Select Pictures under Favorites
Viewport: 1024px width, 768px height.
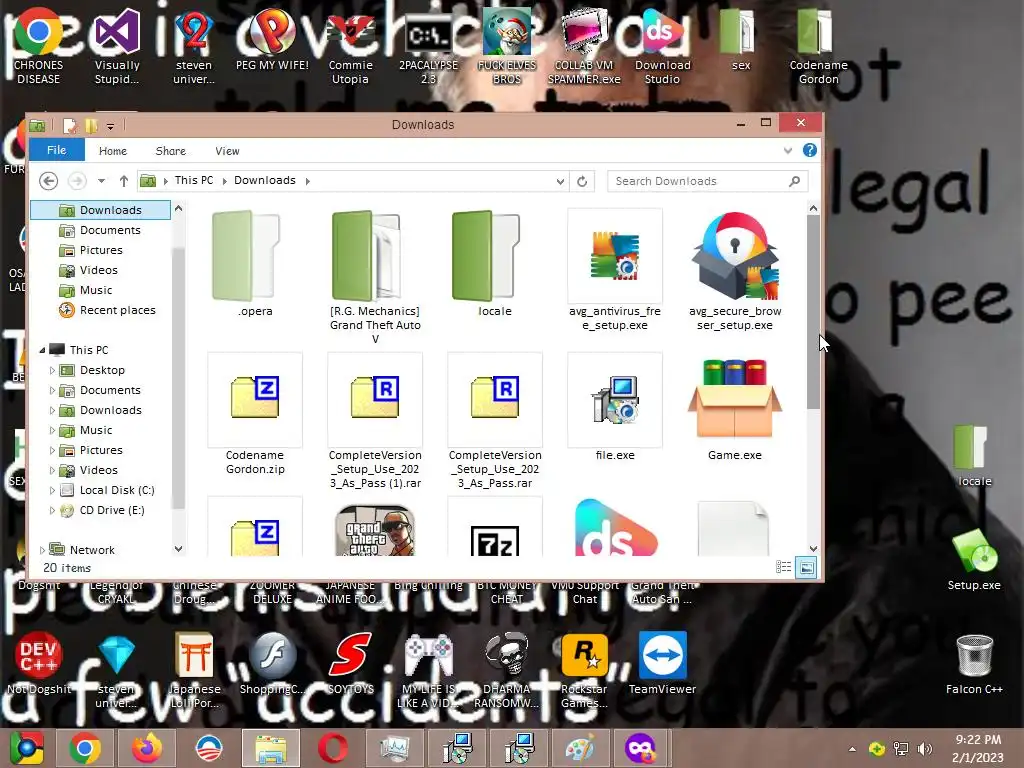coord(101,250)
